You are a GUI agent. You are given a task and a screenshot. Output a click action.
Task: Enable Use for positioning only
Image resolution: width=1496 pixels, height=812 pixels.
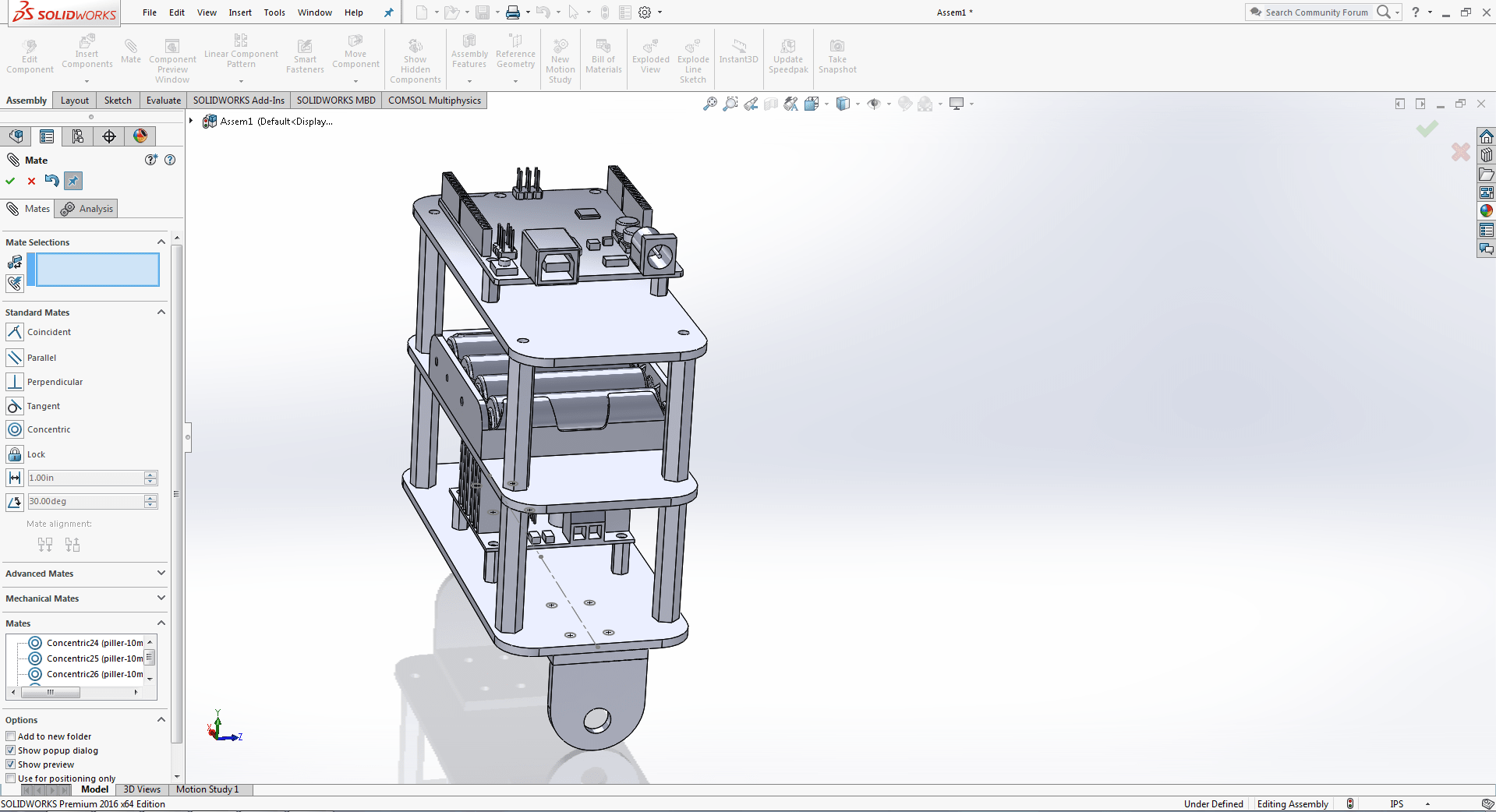point(10,778)
